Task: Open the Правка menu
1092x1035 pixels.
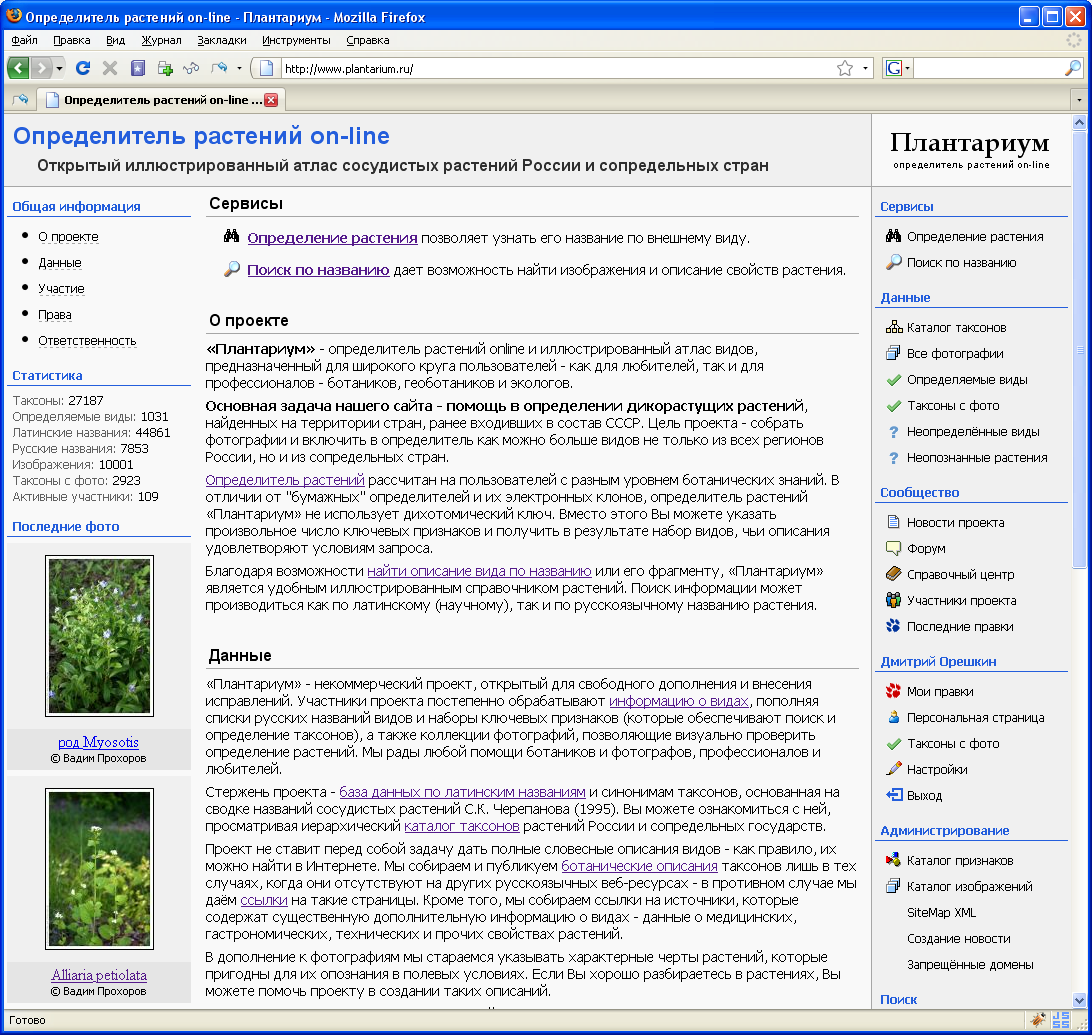Action: [72, 40]
